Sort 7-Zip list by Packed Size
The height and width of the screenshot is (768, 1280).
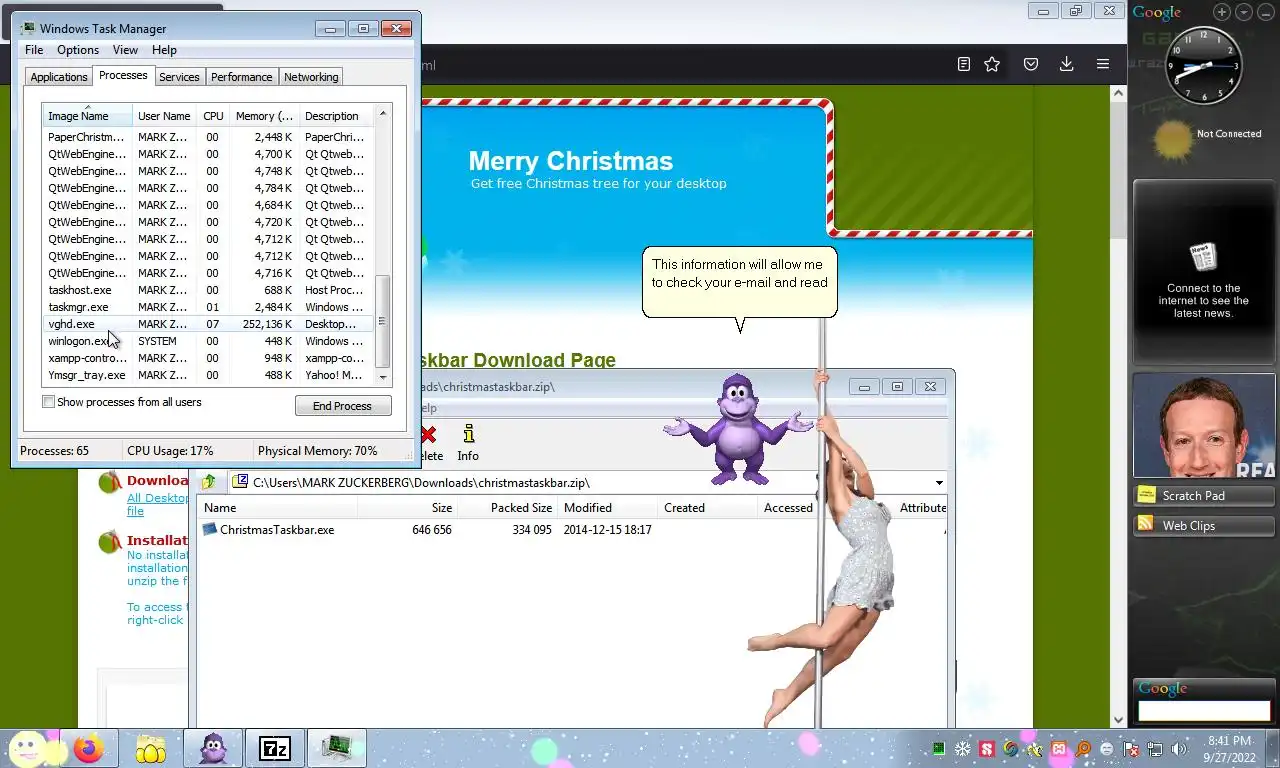pos(507,508)
